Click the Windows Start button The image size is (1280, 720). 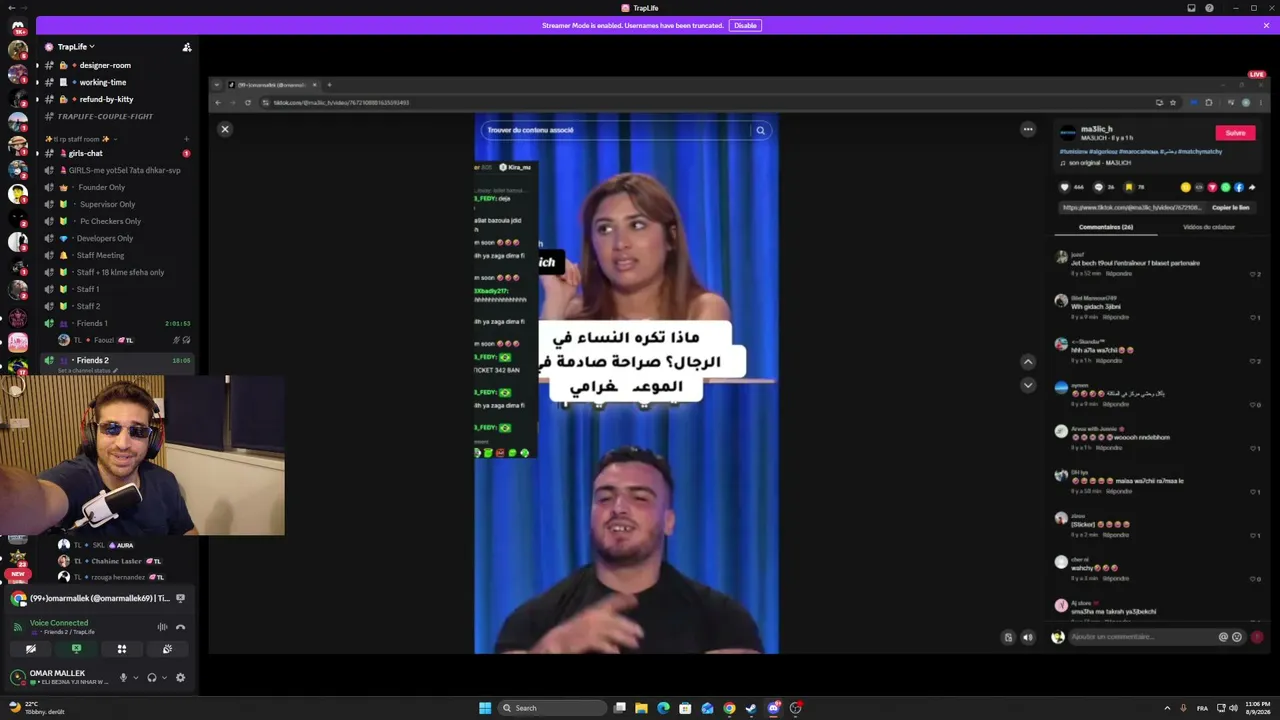click(485, 708)
